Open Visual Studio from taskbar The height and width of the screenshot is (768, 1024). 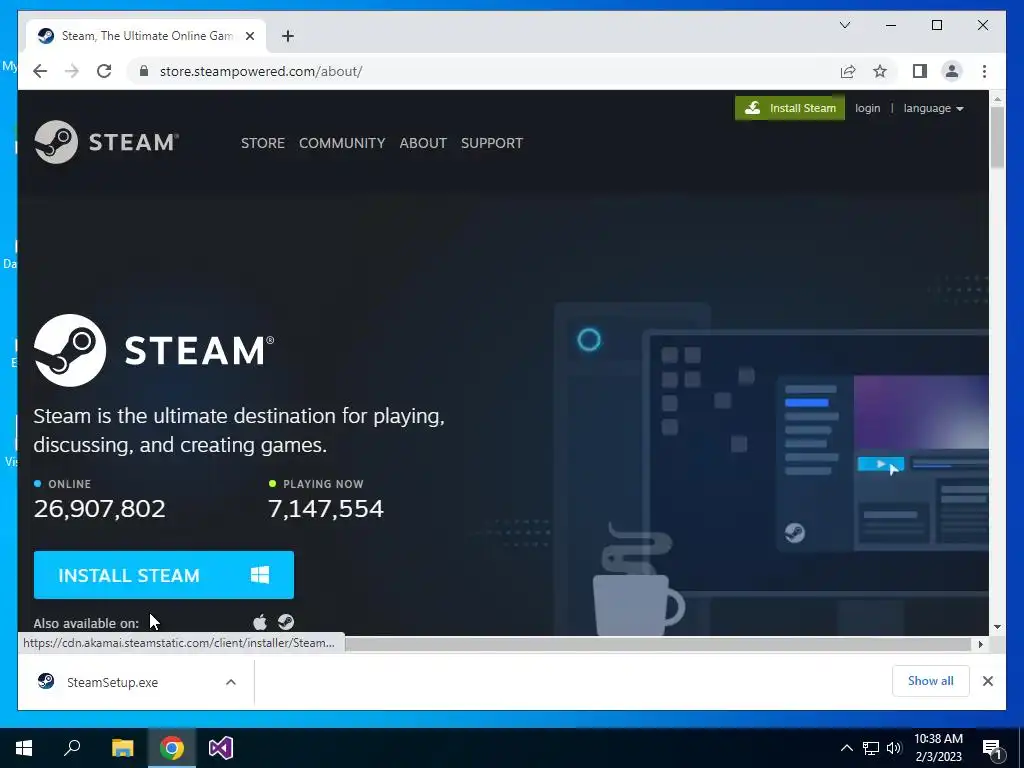point(221,748)
